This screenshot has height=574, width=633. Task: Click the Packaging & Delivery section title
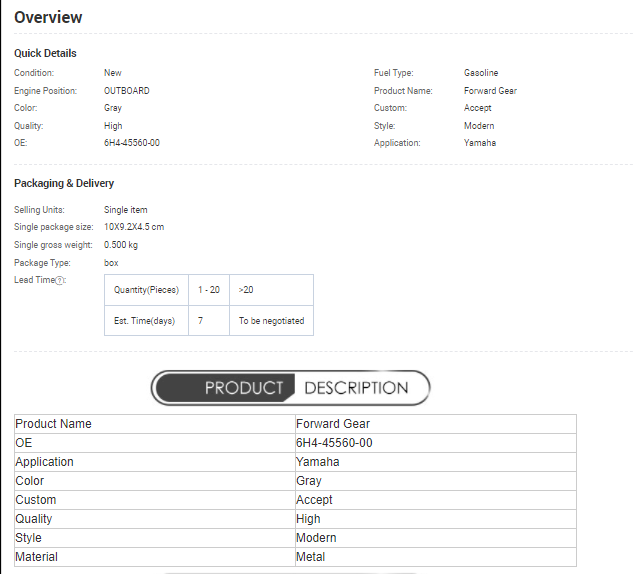(x=64, y=183)
